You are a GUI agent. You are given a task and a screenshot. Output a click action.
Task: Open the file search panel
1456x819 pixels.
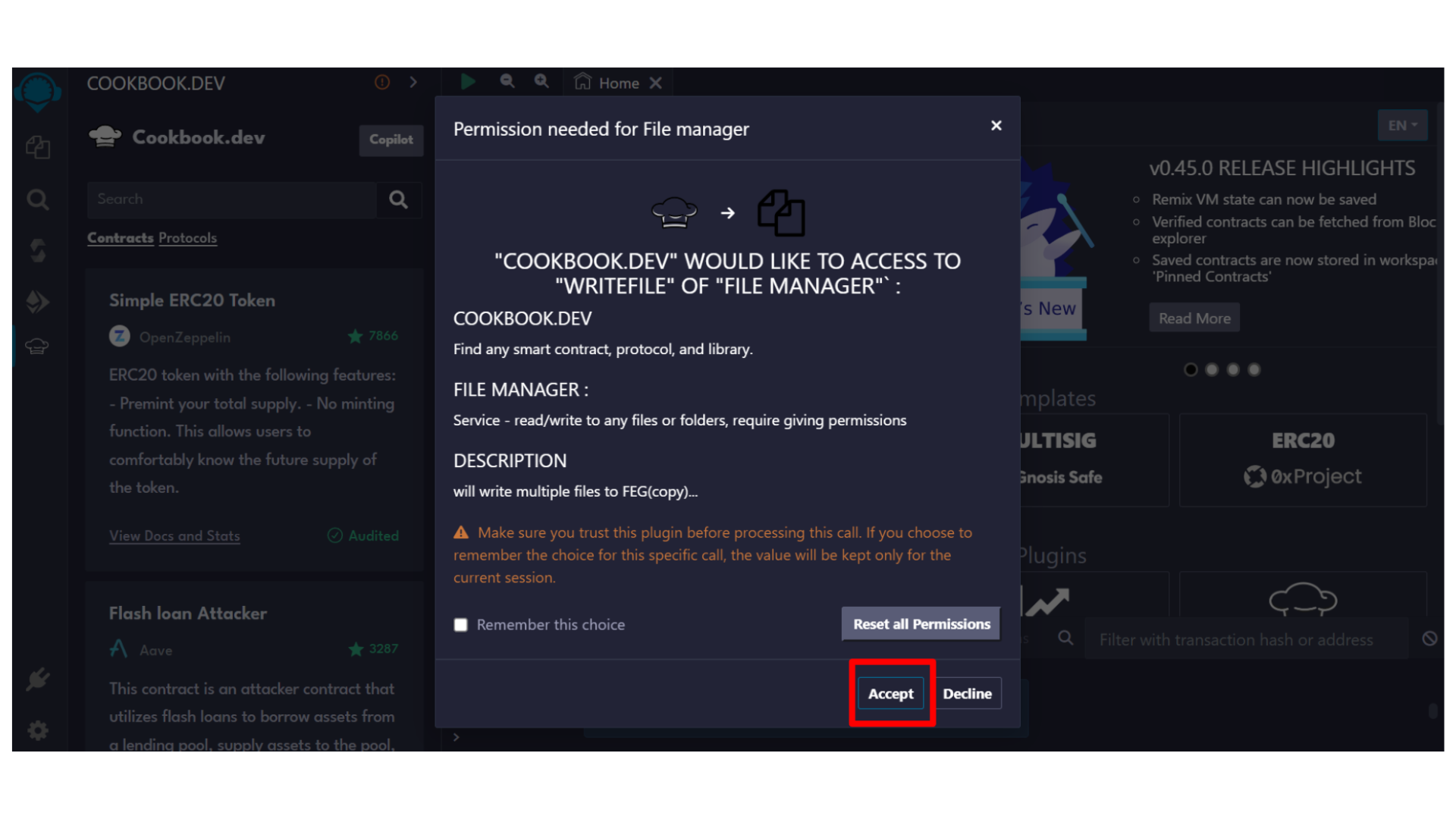tap(37, 199)
